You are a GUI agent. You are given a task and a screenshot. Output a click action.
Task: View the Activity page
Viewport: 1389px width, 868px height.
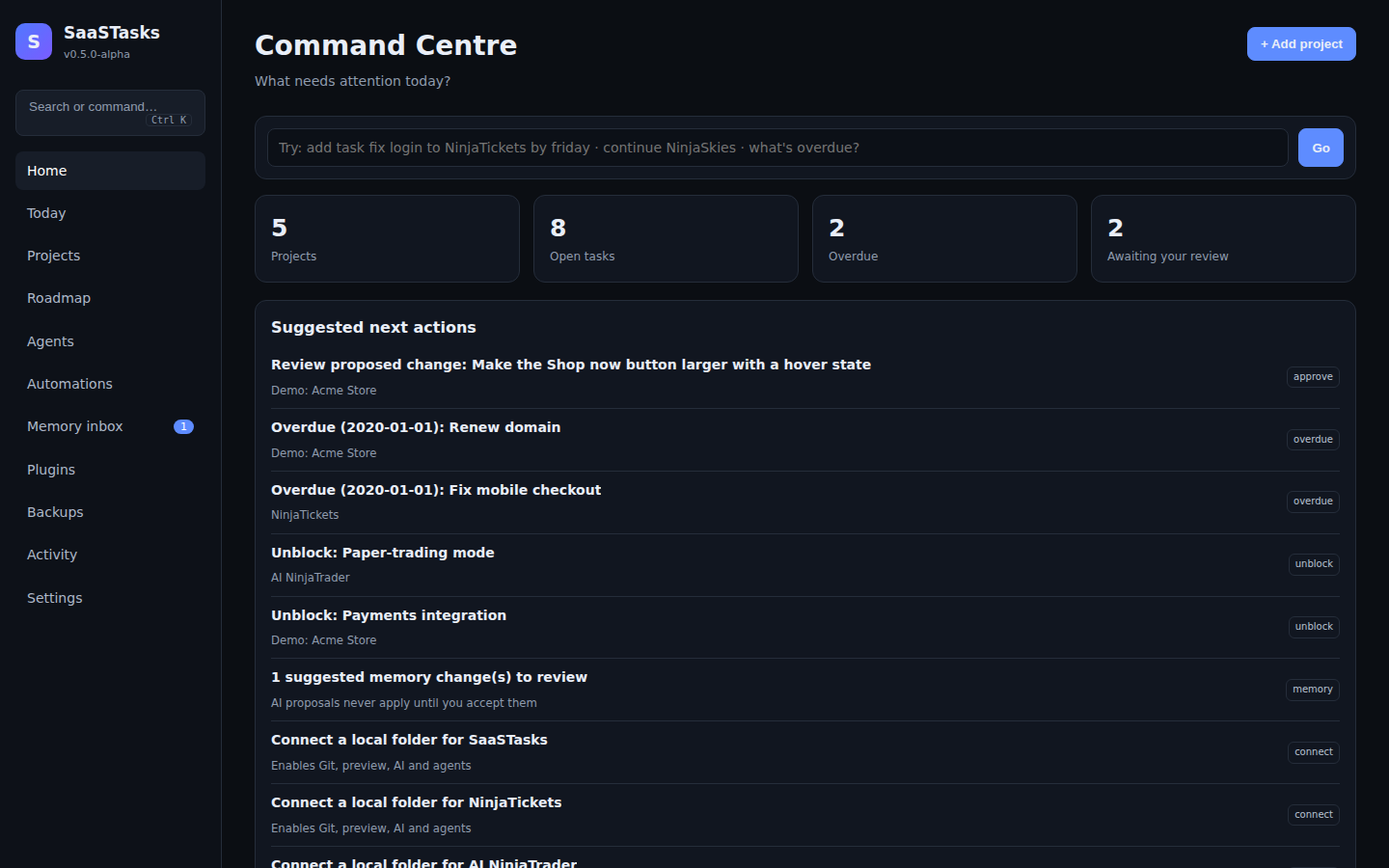[110, 555]
